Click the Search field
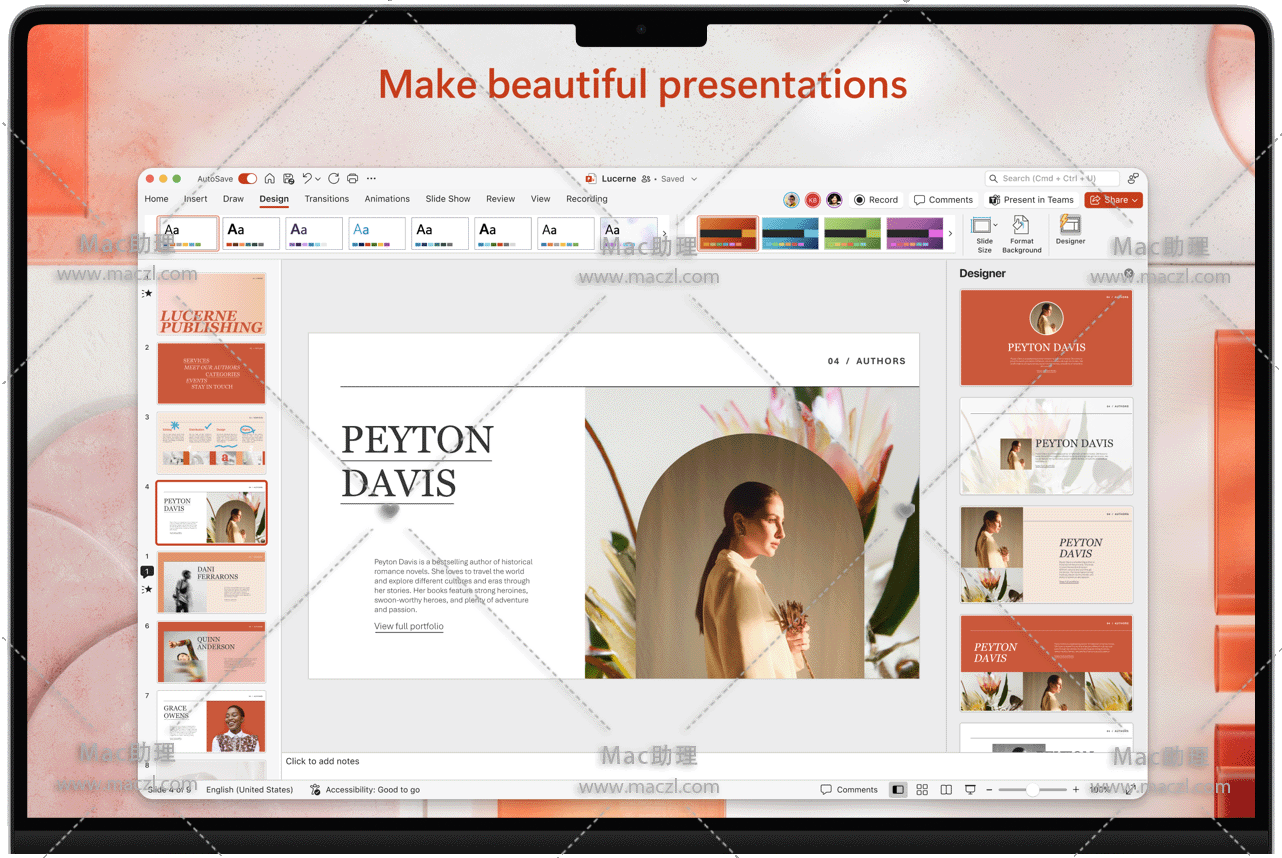 coord(1052,179)
